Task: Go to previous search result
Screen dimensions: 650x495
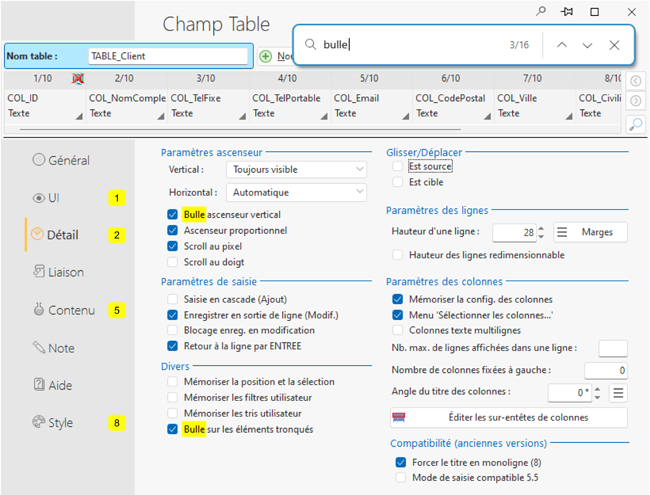Action: click(562, 45)
